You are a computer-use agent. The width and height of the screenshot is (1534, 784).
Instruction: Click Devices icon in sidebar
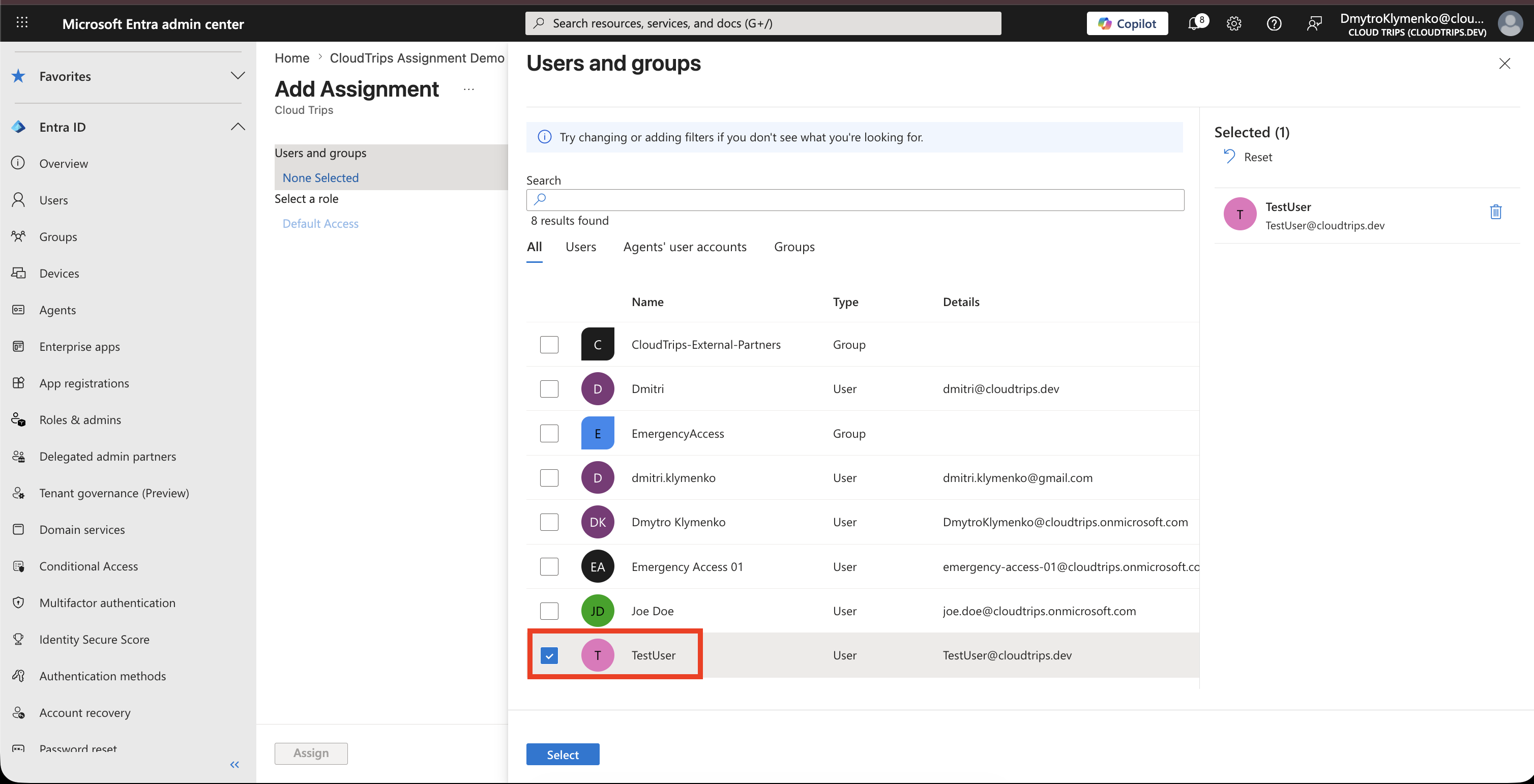18,273
